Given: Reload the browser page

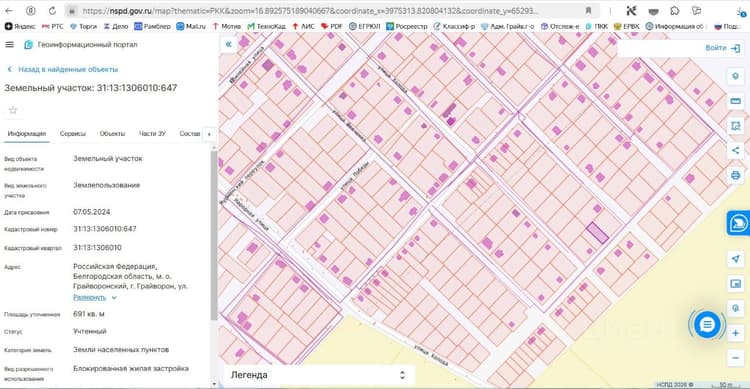Looking at the screenshot, I should click(x=52, y=11).
